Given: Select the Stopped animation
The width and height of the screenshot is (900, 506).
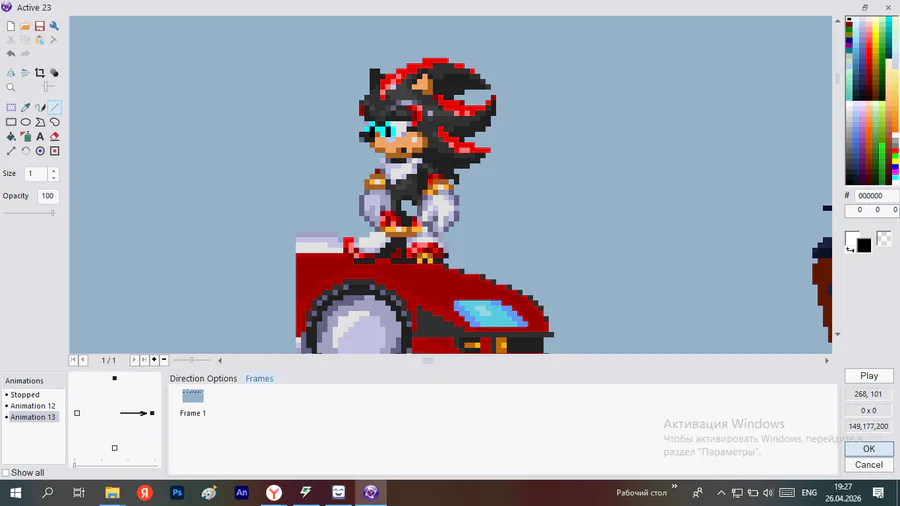Looking at the screenshot, I should pyautogui.click(x=25, y=395).
